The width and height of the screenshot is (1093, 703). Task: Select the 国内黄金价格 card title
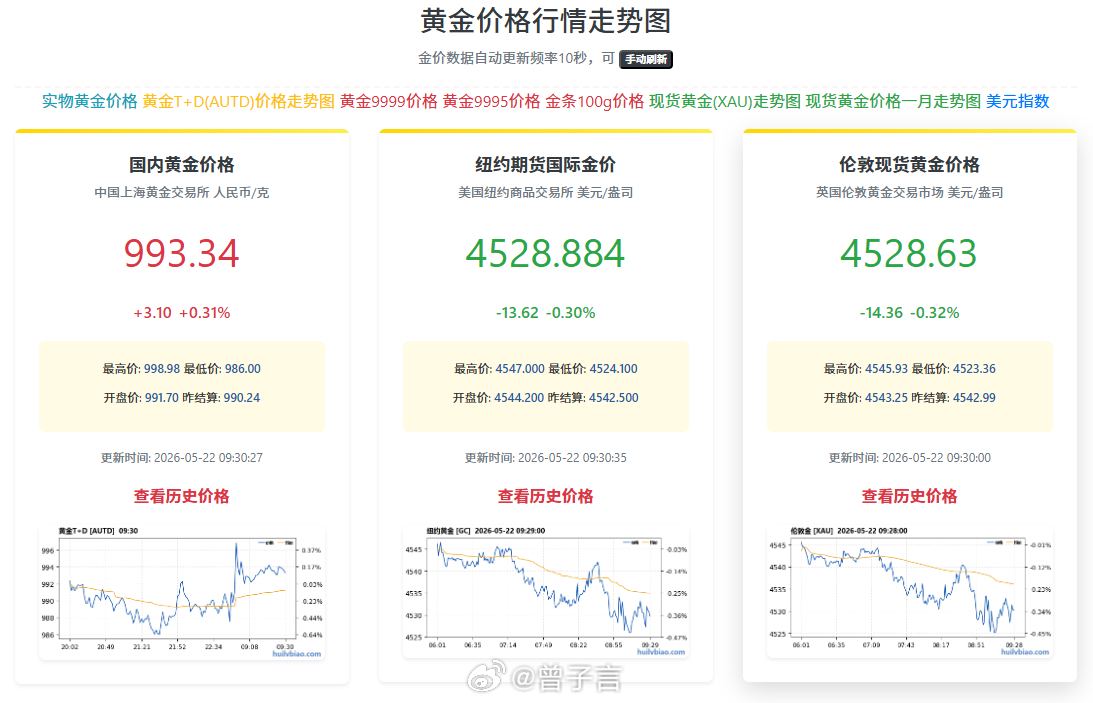point(181,165)
